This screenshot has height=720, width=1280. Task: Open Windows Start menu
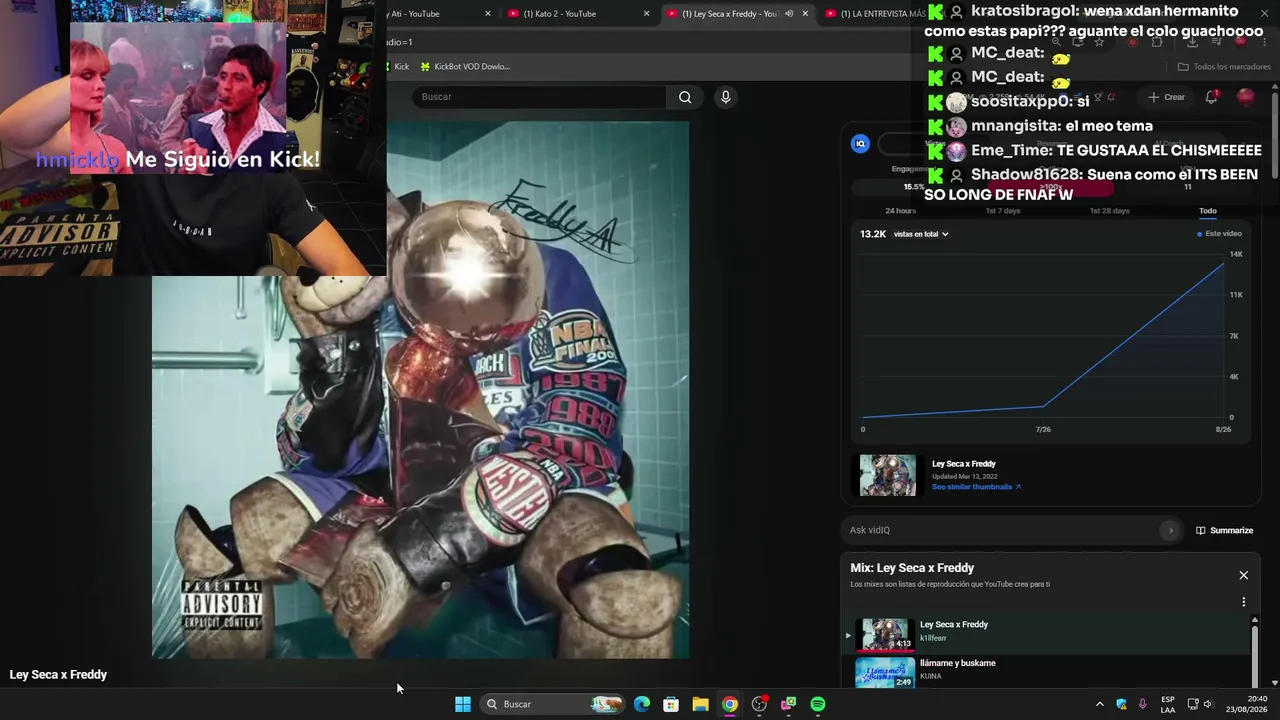(x=463, y=704)
